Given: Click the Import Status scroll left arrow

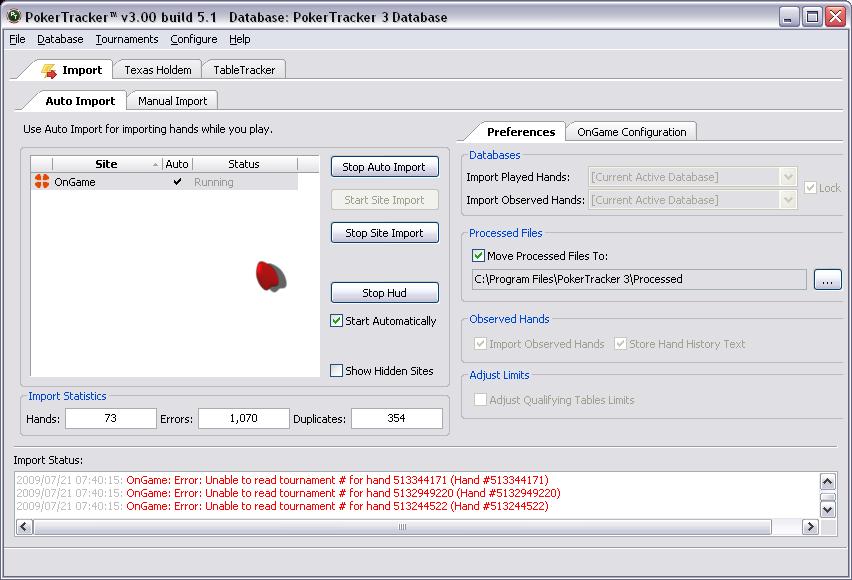Looking at the screenshot, I should click(24, 527).
